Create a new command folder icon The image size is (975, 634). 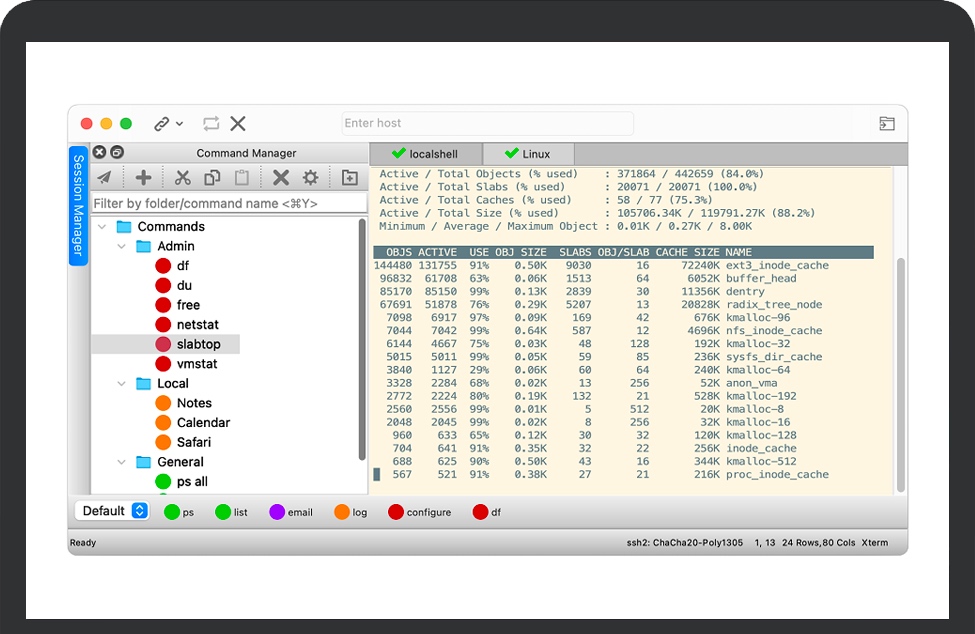349,178
